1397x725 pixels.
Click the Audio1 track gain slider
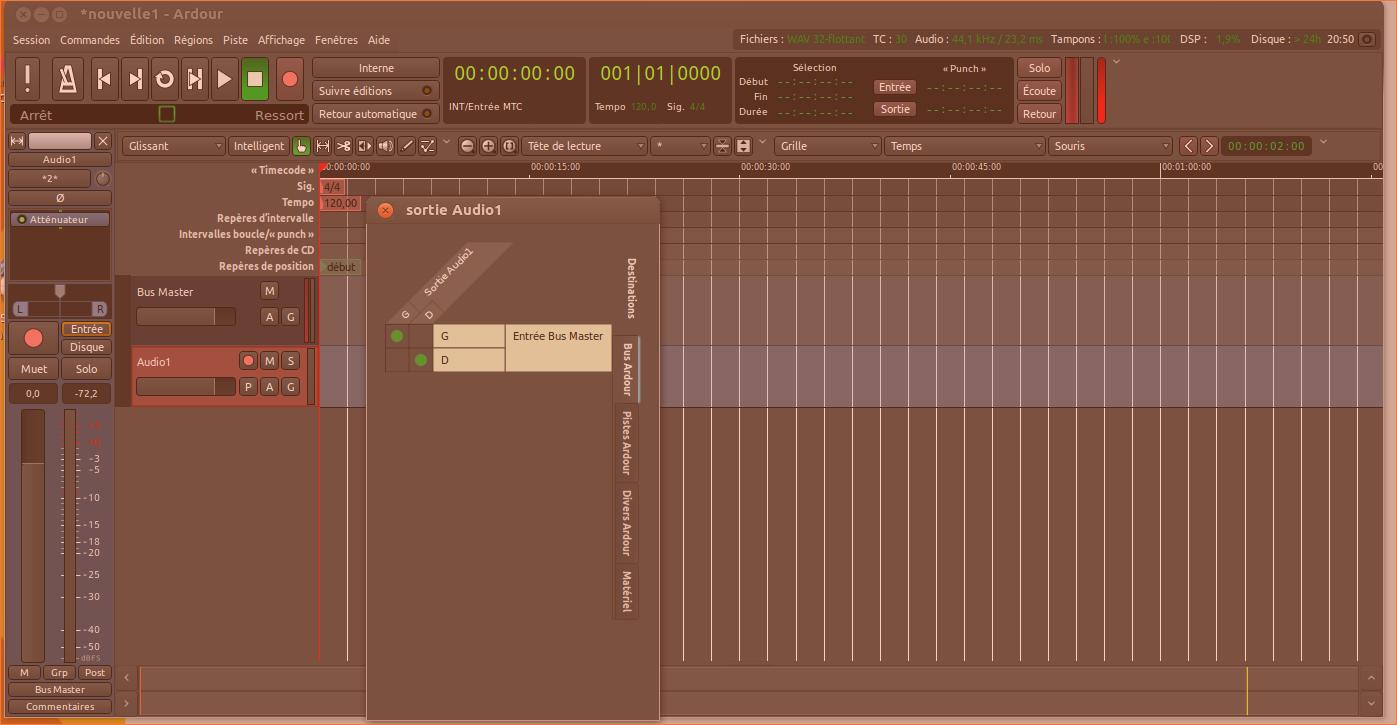click(186, 386)
